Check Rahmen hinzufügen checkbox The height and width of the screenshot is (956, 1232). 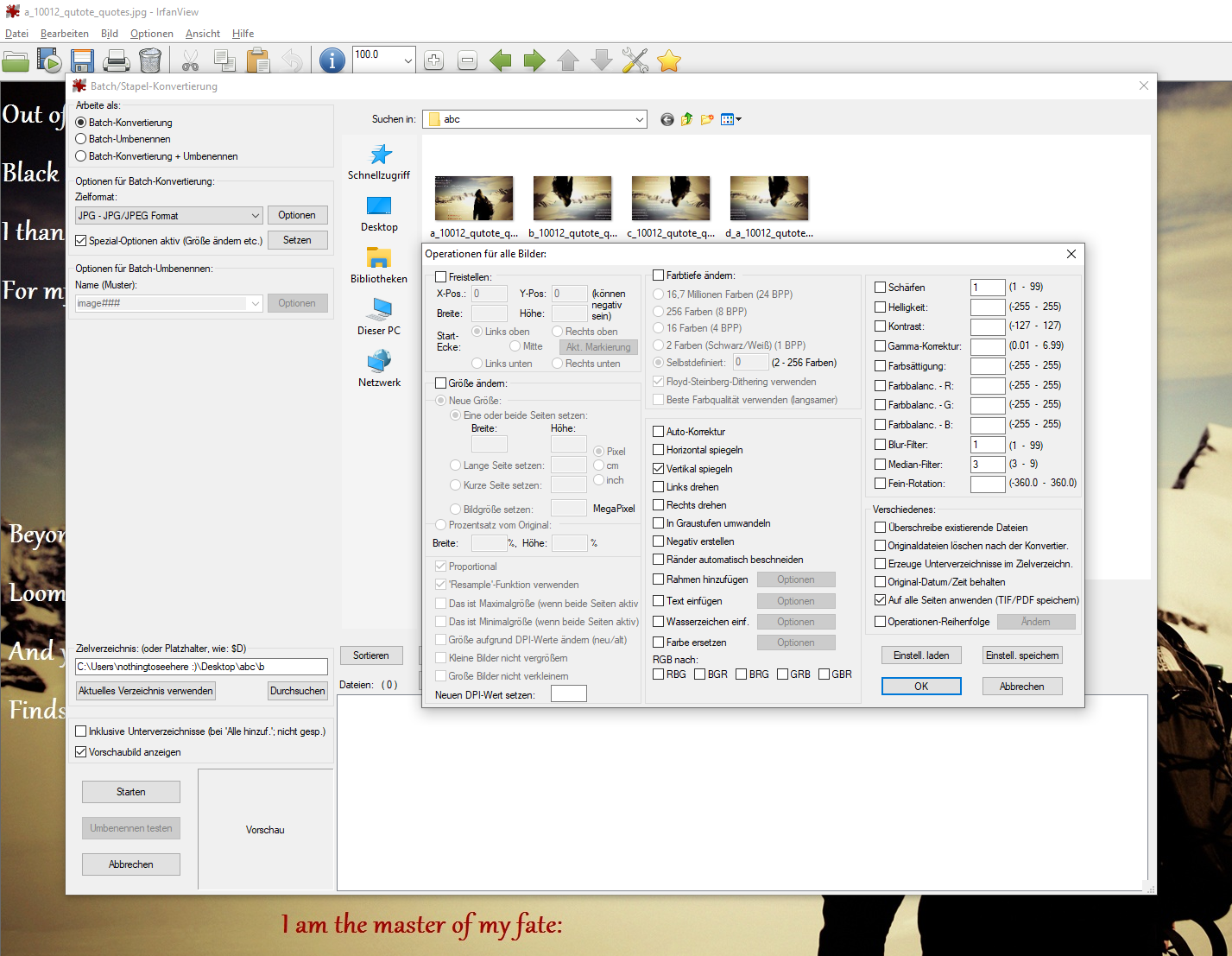coord(659,579)
